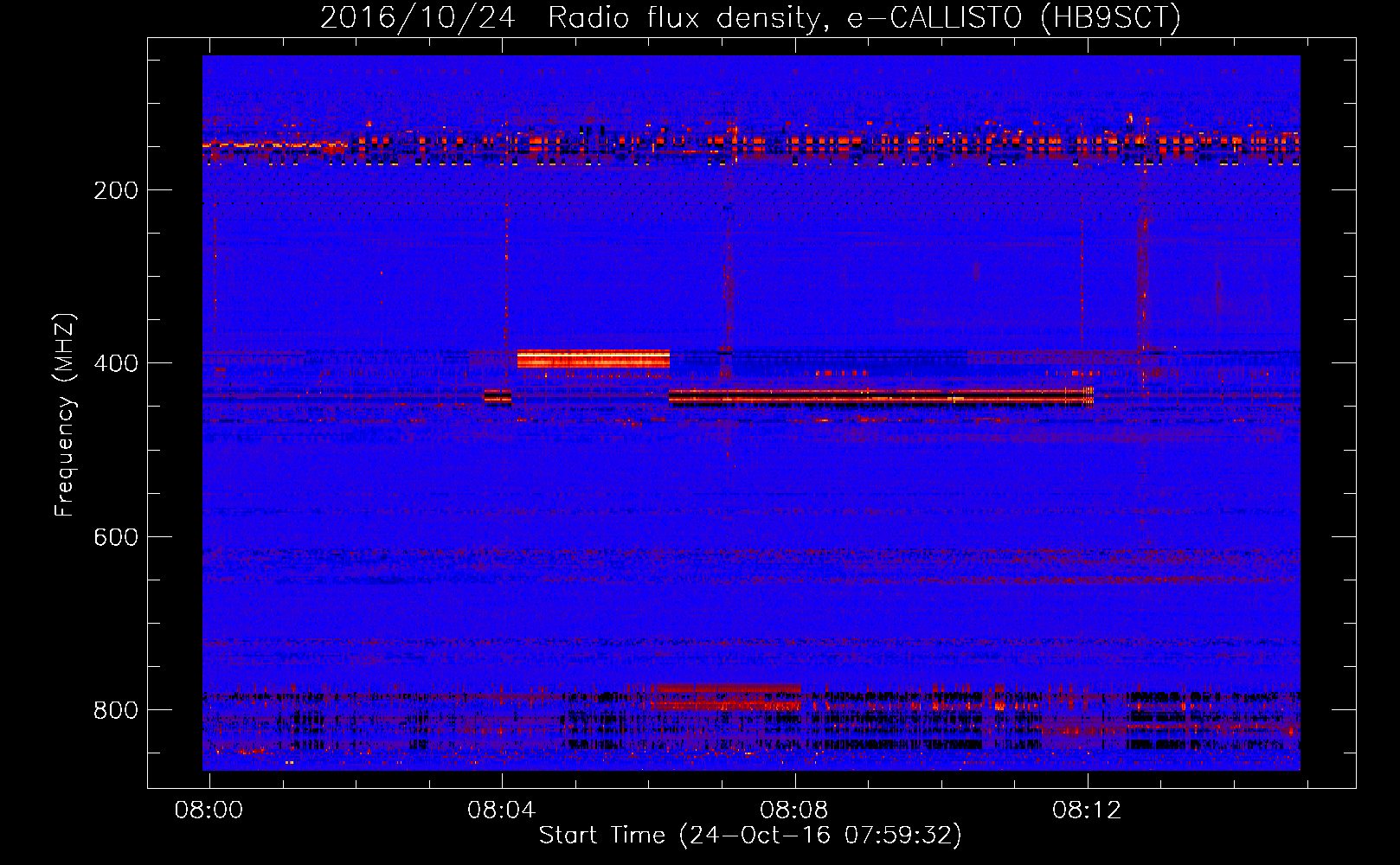Click the 200 frequency tick label

pos(116,190)
